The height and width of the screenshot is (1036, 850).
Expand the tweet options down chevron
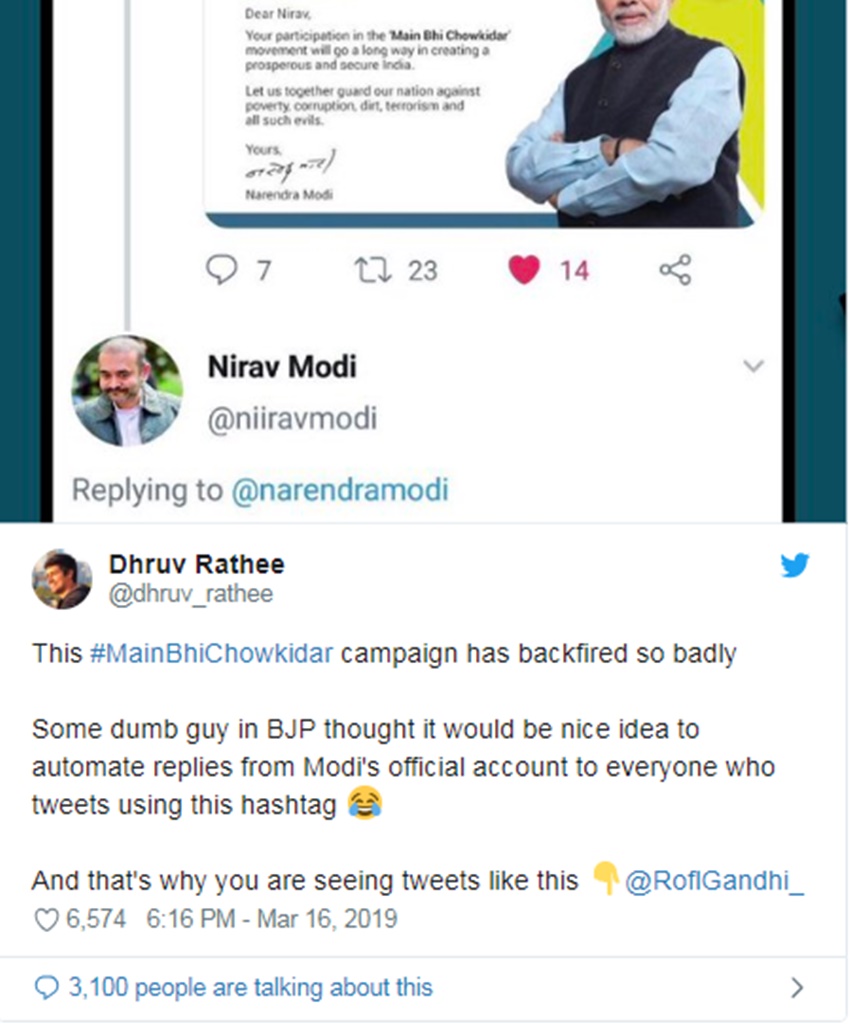tap(754, 366)
